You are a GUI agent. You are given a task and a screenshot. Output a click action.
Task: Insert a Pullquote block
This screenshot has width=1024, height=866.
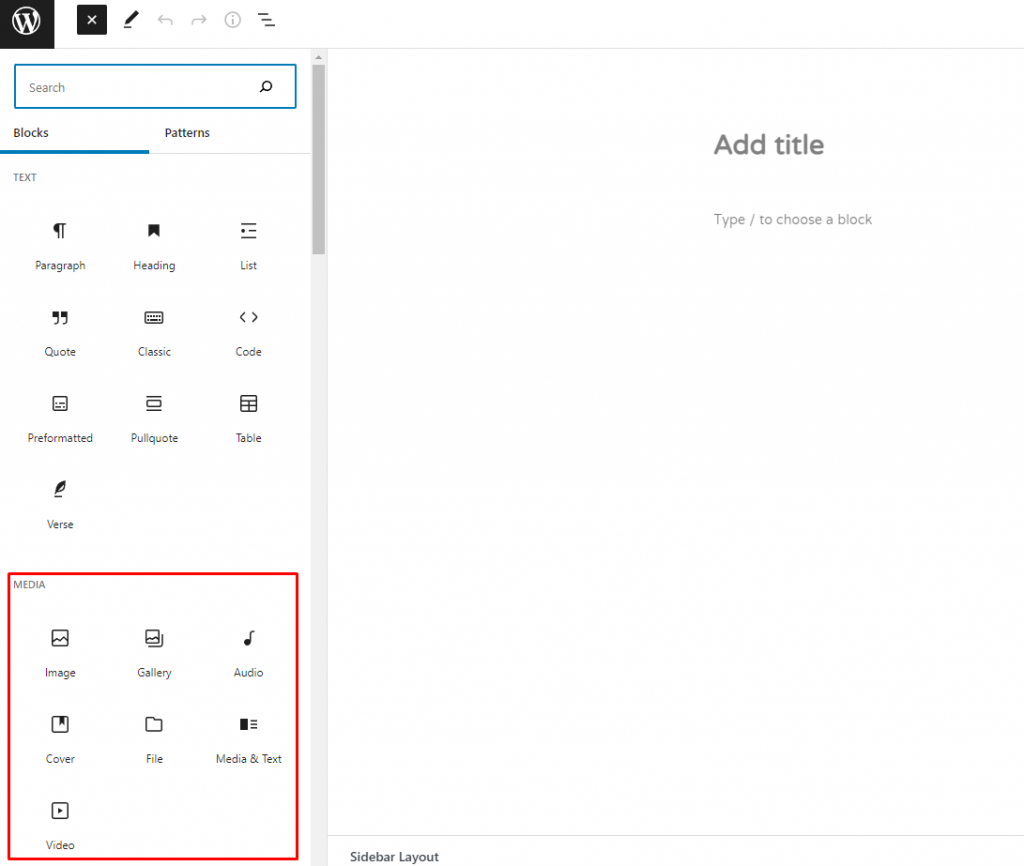click(154, 418)
